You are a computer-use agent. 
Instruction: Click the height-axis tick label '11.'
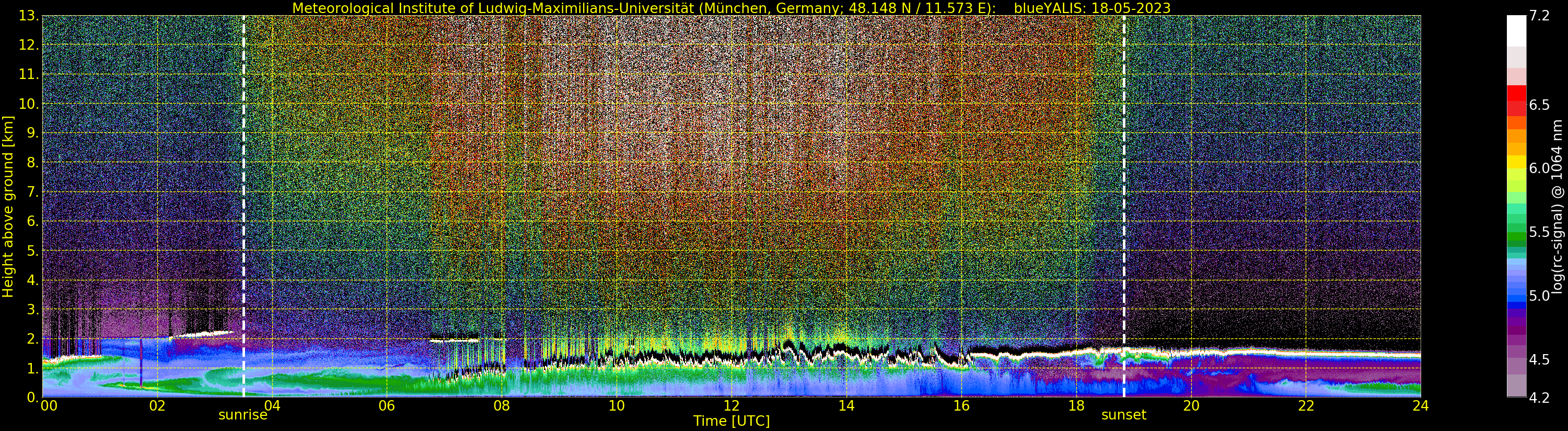[29, 75]
